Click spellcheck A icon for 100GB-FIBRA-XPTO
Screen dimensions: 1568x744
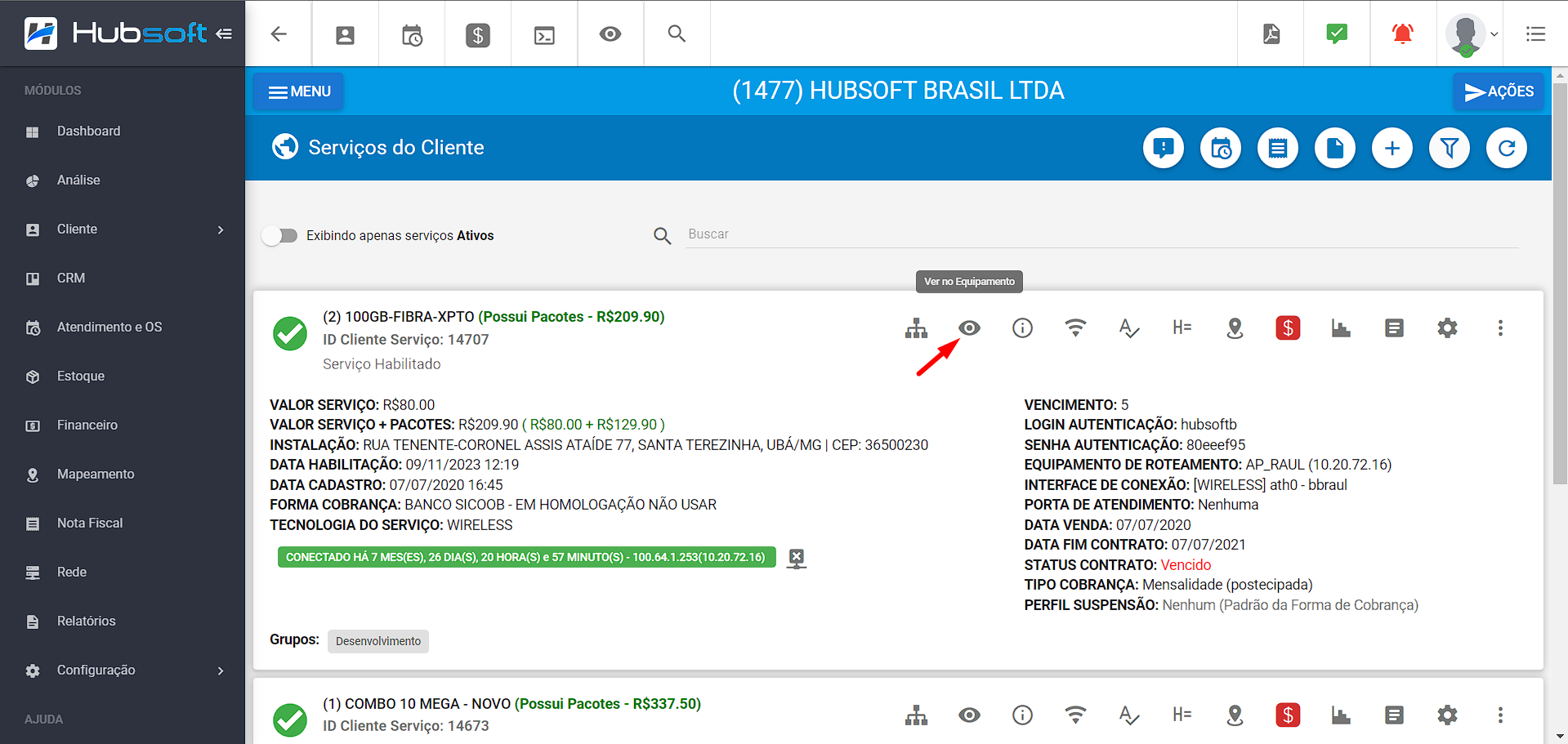[1128, 328]
